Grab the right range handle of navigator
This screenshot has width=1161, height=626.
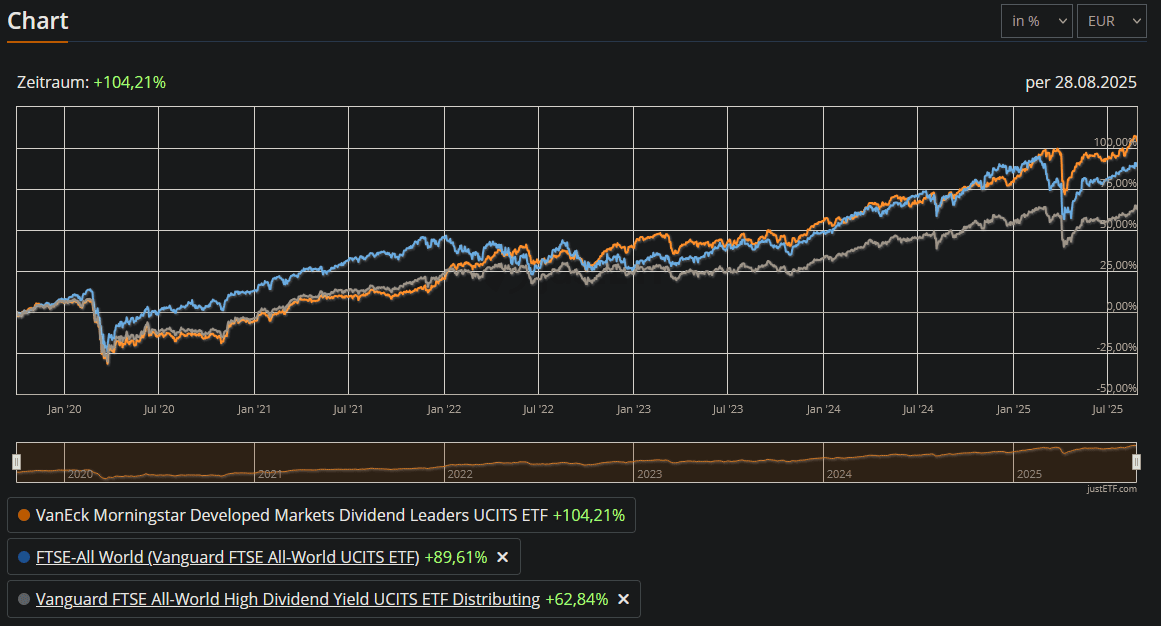(1137, 462)
